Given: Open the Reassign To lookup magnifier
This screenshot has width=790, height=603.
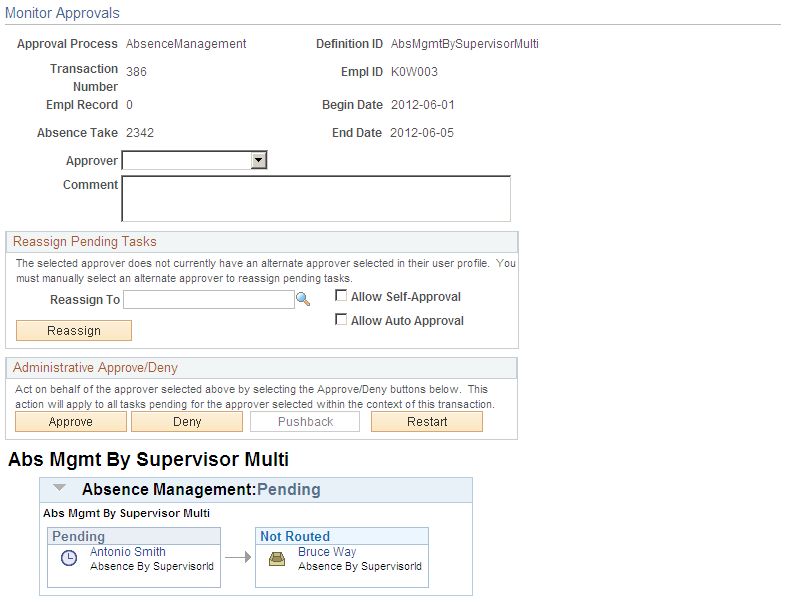Looking at the screenshot, I should (x=303, y=299).
